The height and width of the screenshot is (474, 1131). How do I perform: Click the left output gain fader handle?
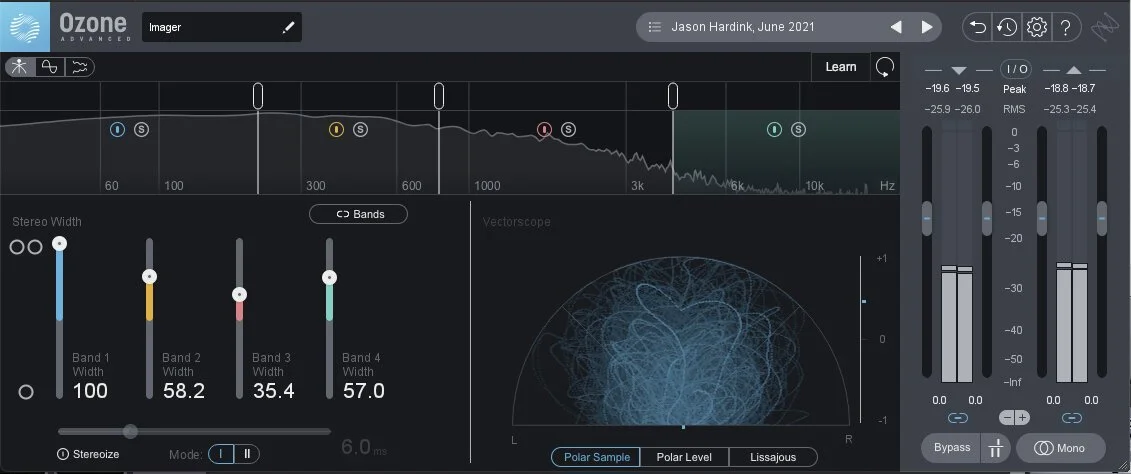click(x=1042, y=218)
